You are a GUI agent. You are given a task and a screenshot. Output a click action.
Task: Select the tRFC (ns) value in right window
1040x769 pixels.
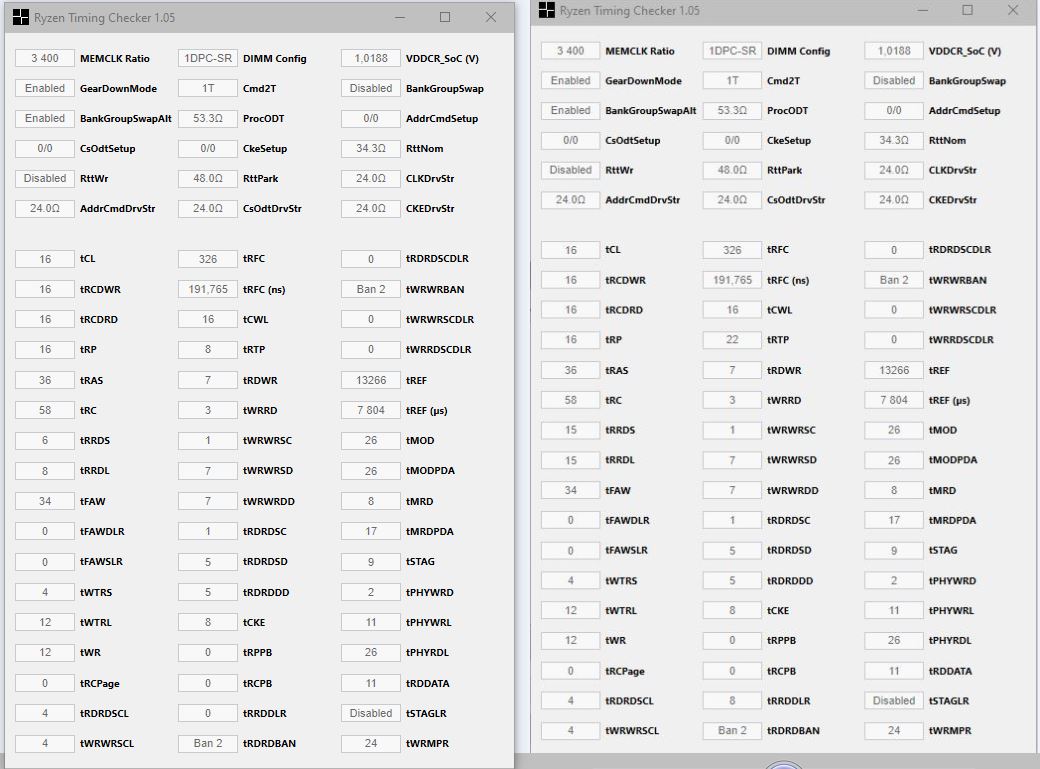coord(732,280)
